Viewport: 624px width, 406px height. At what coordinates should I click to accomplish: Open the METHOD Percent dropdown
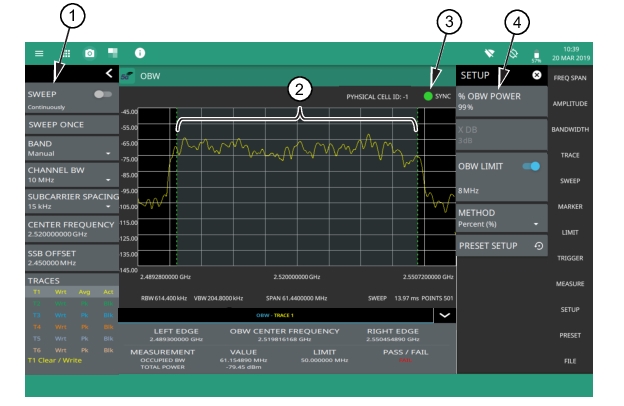[501, 218]
